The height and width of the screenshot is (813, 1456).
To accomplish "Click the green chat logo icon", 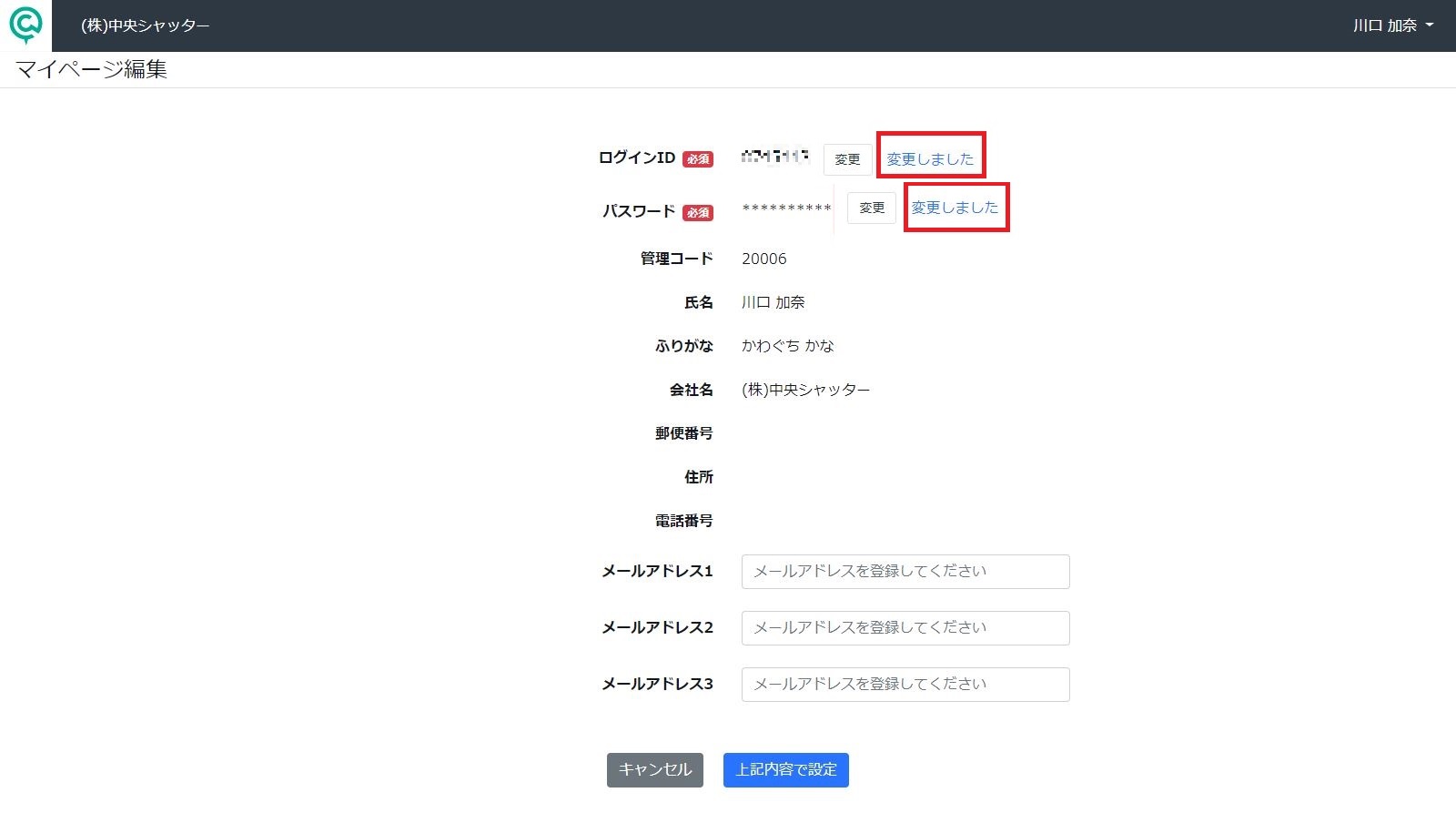I will (25, 25).
